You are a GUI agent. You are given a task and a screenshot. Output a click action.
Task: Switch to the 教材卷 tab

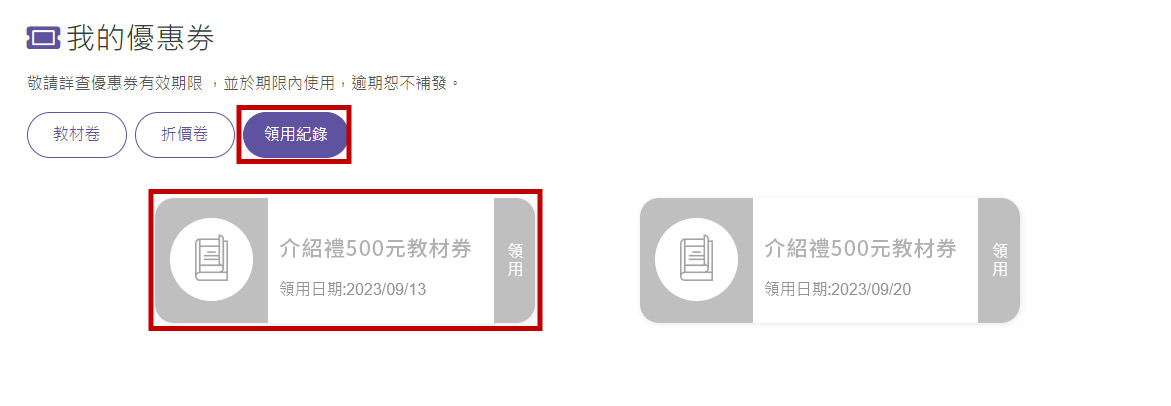pyautogui.click(x=77, y=135)
